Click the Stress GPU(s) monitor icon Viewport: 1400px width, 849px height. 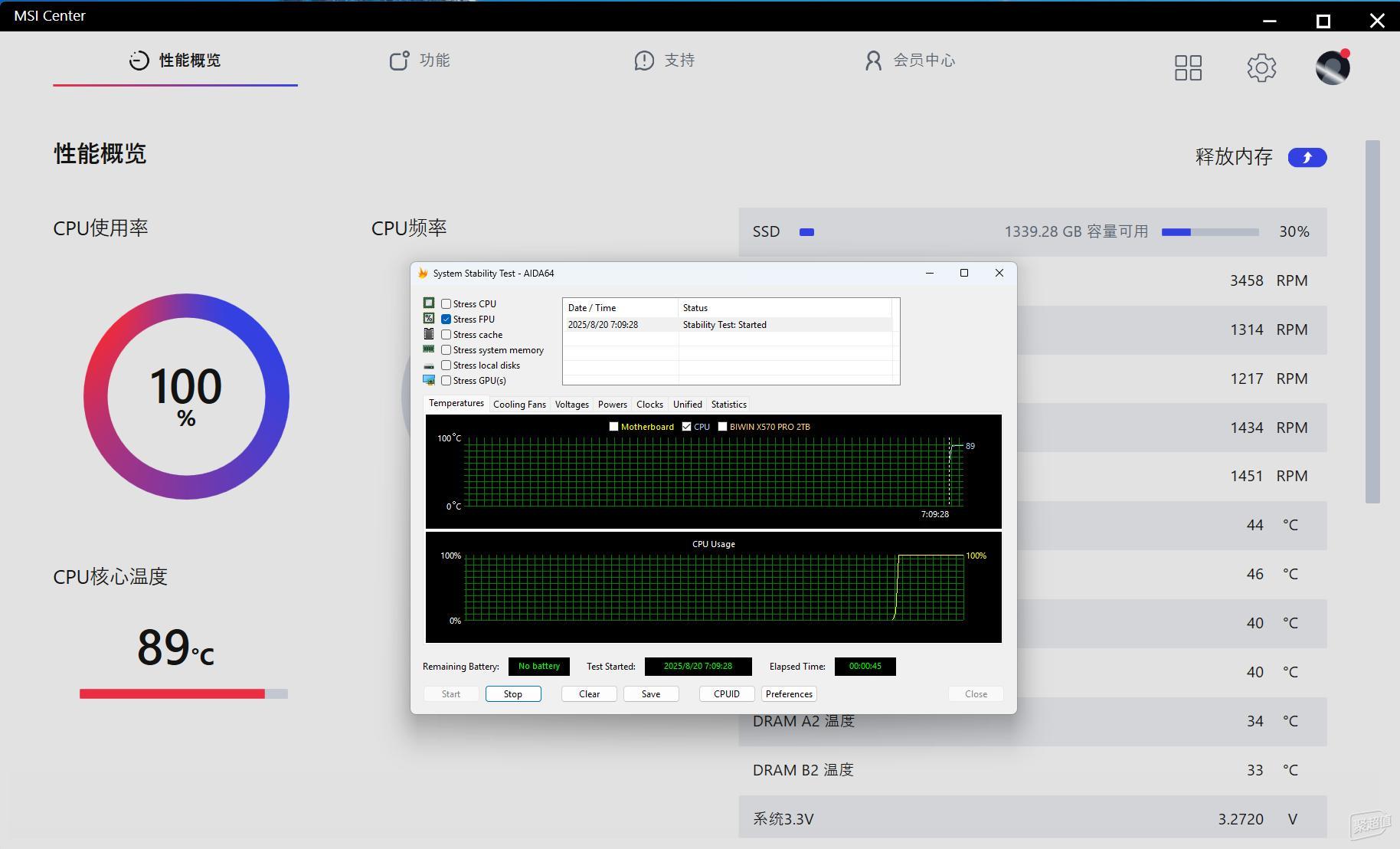tap(429, 381)
